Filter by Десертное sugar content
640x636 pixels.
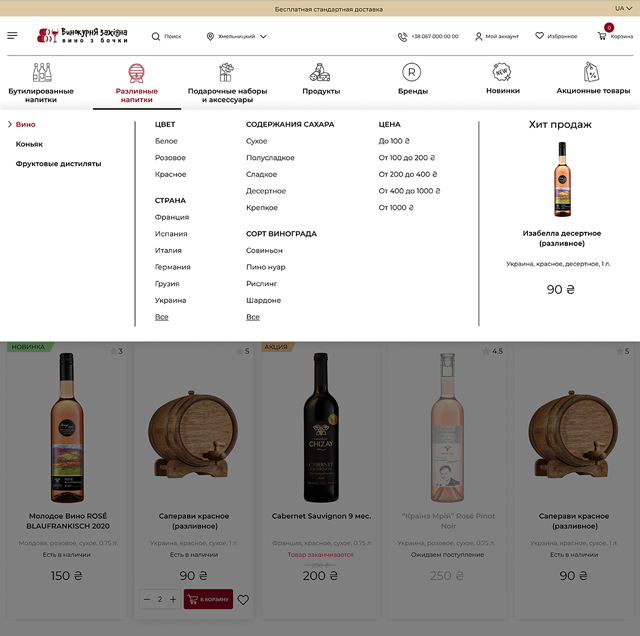tap(266, 191)
